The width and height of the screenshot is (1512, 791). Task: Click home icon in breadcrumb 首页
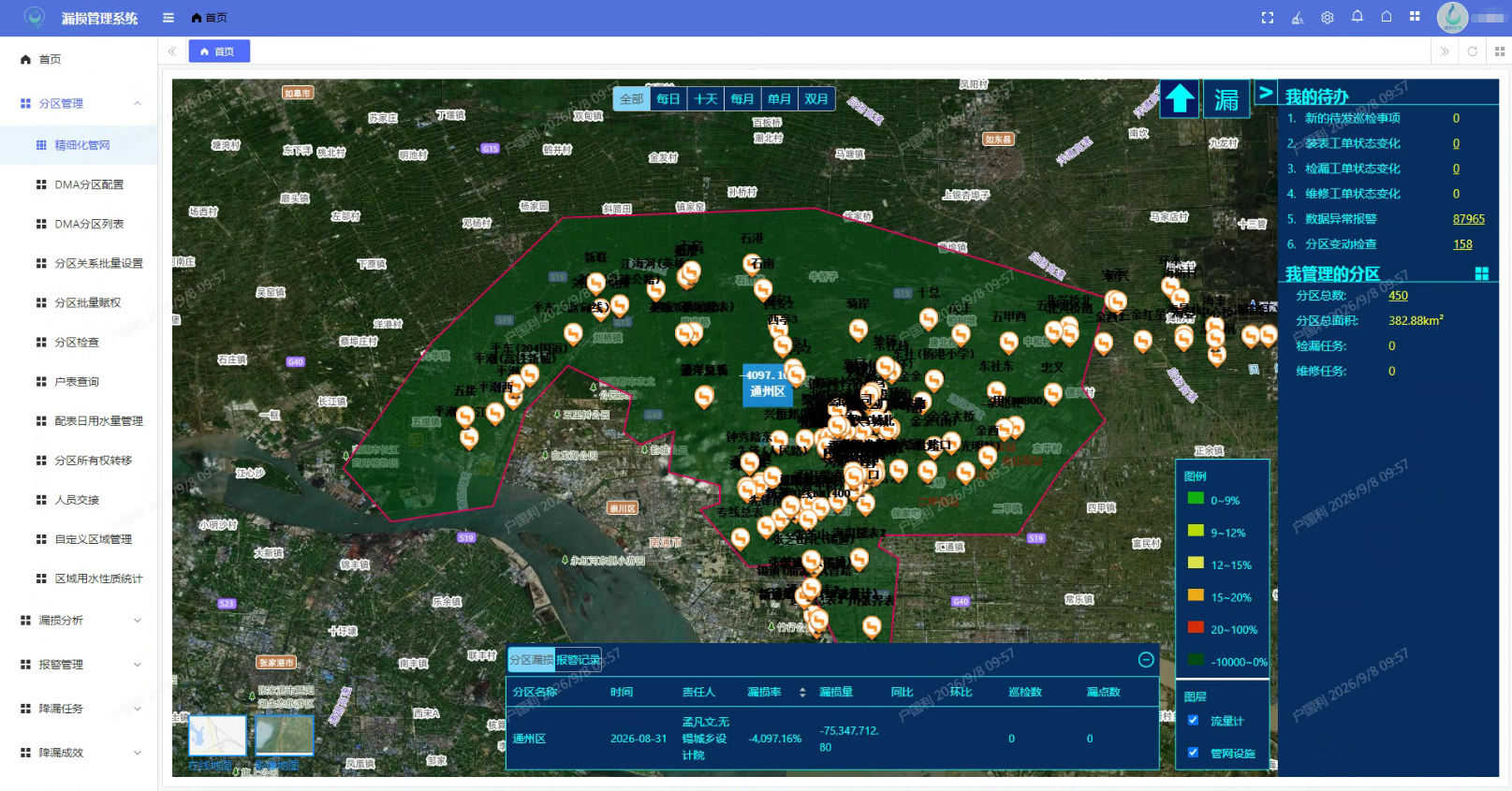click(197, 18)
